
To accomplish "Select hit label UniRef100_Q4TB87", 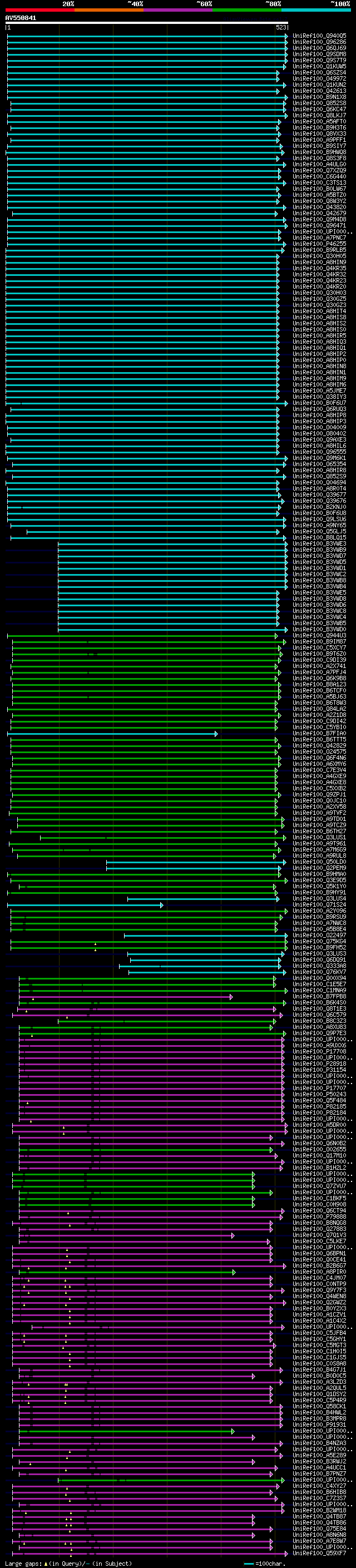I will (x=319, y=1516).
